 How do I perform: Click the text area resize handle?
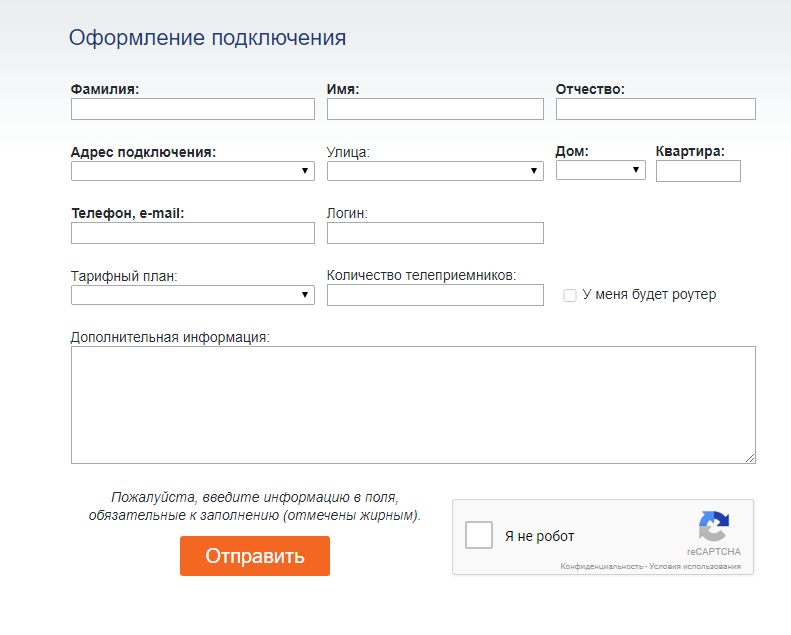click(x=750, y=458)
